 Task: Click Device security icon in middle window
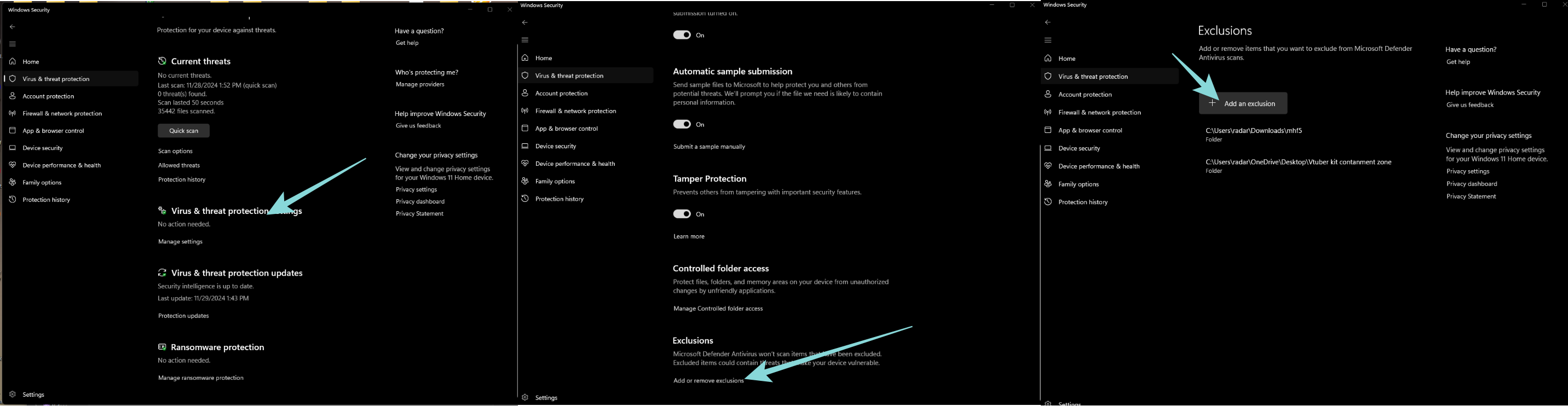tap(524, 146)
